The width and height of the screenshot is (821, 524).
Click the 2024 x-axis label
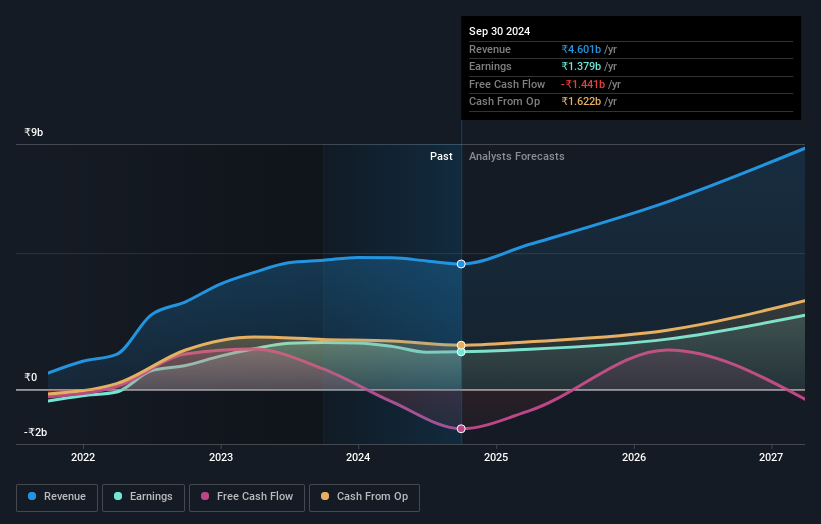(358, 457)
